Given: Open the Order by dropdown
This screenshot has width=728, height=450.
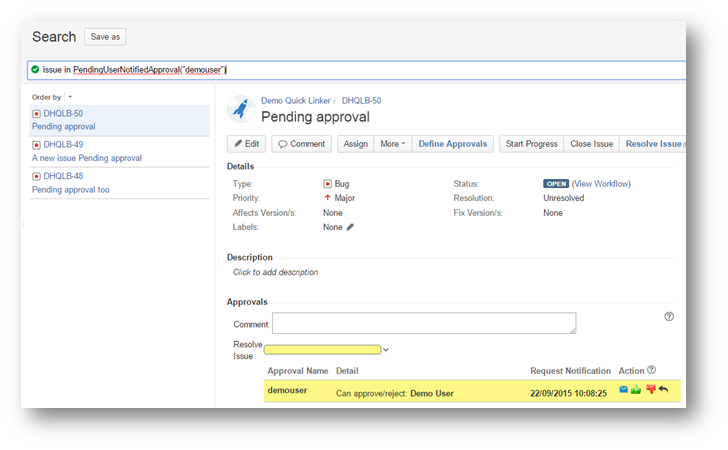Looking at the screenshot, I should pyautogui.click(x=70, y=97).
